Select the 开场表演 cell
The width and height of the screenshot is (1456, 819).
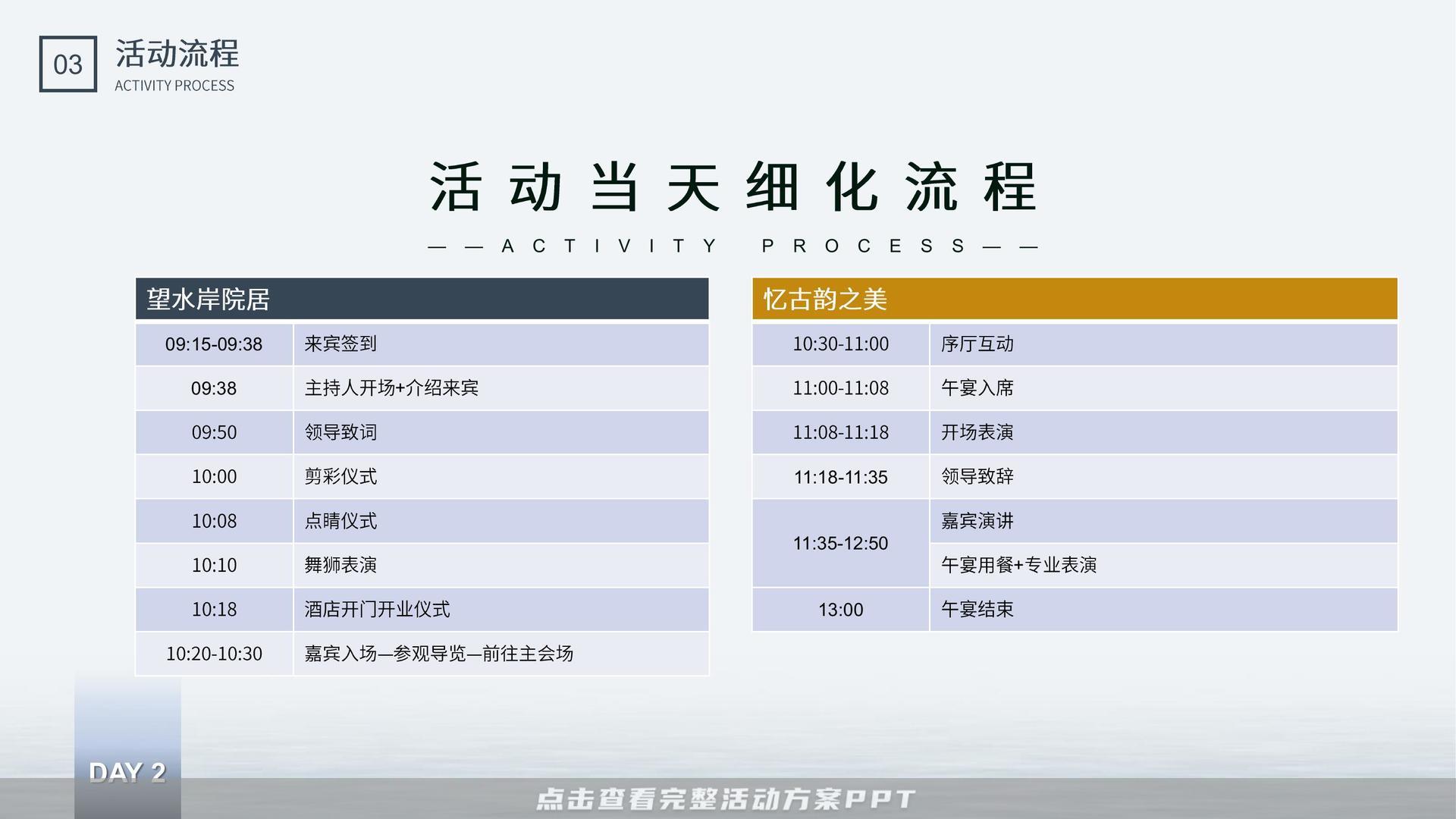[1163, 432]
